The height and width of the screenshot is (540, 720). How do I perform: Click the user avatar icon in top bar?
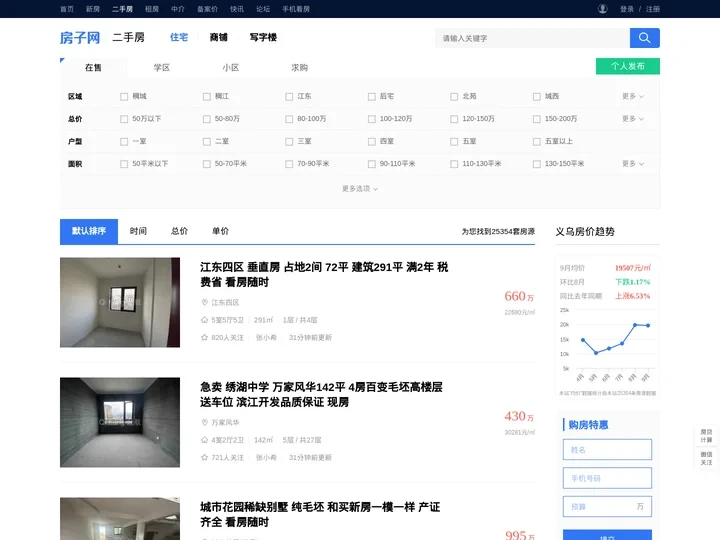[x=602, y=9]
